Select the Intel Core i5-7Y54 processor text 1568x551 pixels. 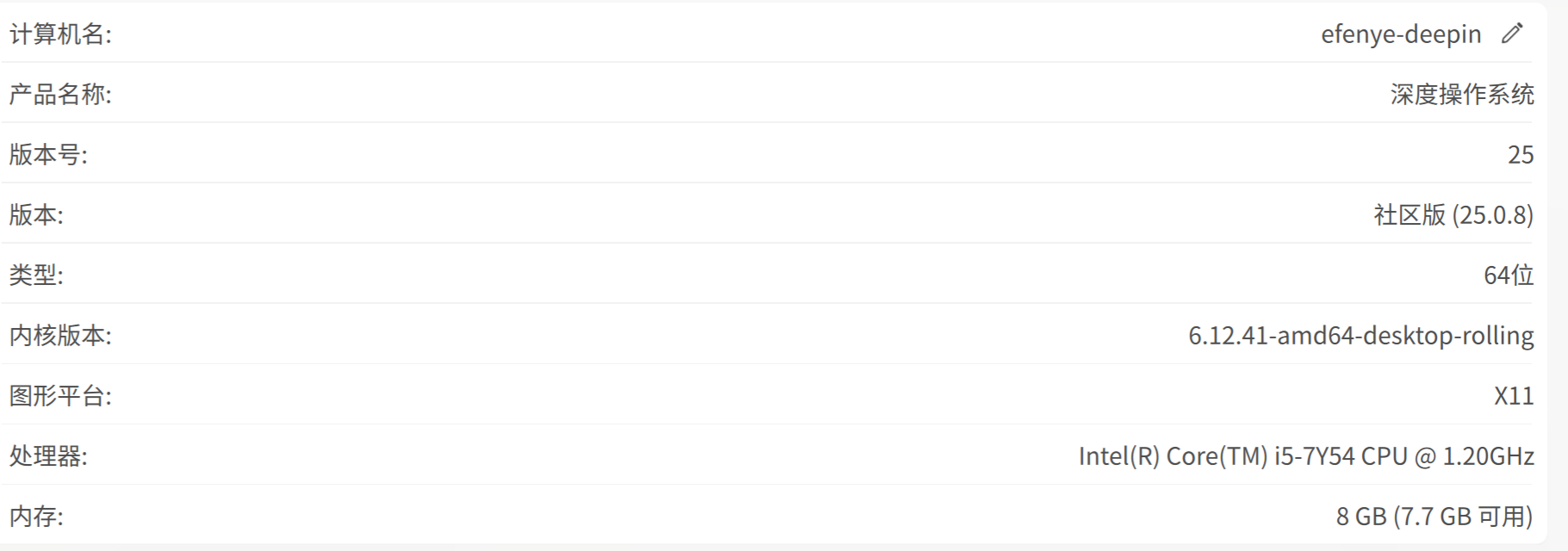[x=1306, y=455]
